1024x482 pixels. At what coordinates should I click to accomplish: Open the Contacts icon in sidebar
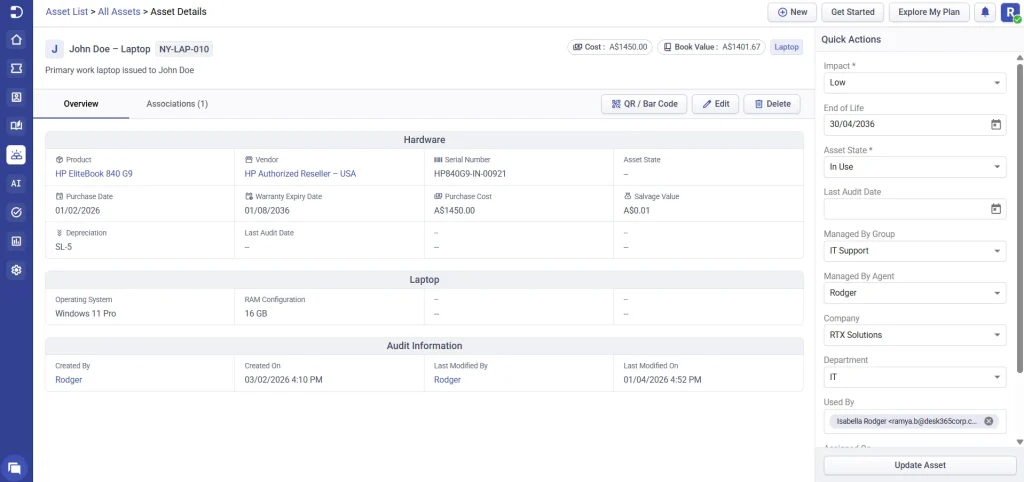pyautogui.click(x=16, y=97)
